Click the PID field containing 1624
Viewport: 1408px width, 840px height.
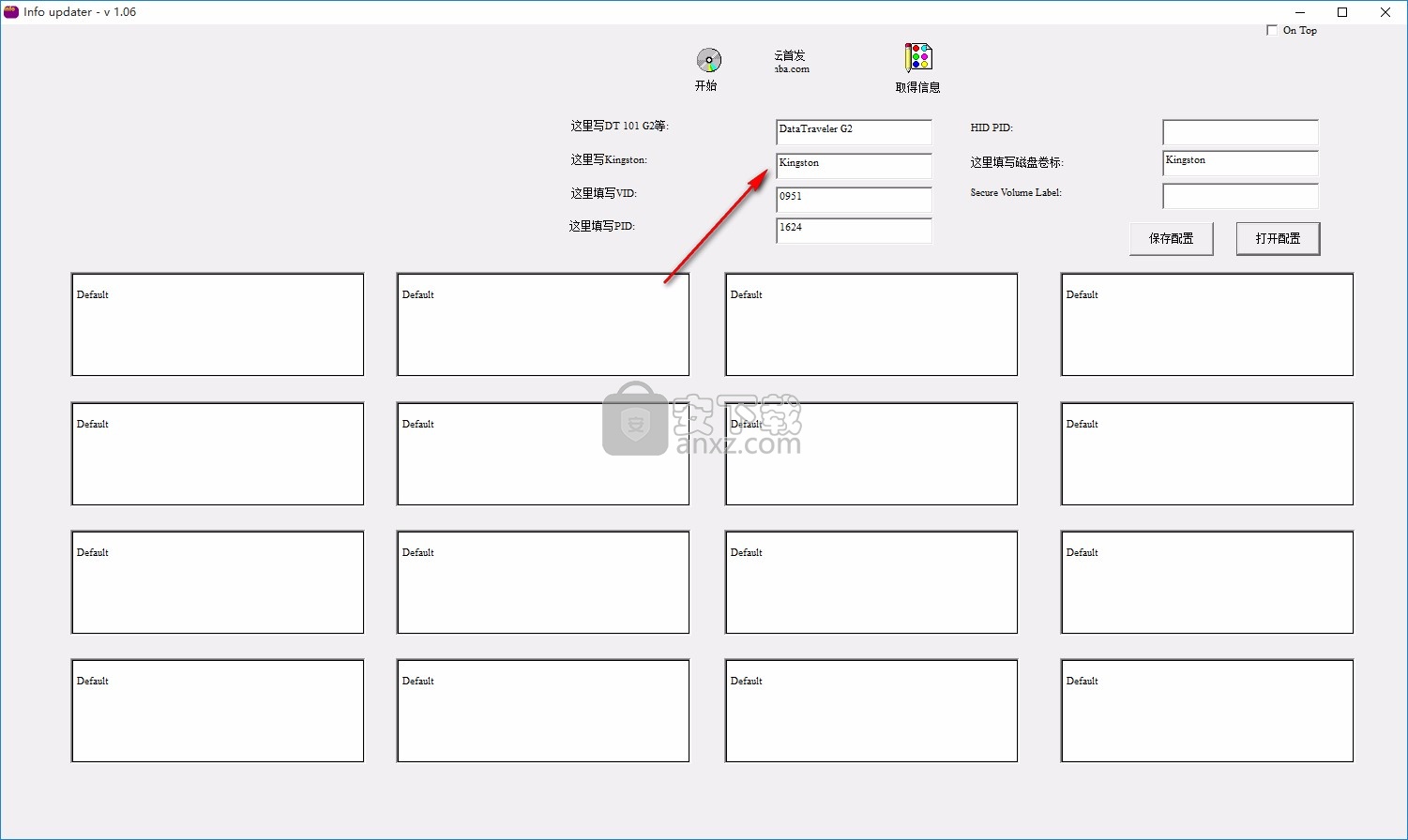pos(854,231)
